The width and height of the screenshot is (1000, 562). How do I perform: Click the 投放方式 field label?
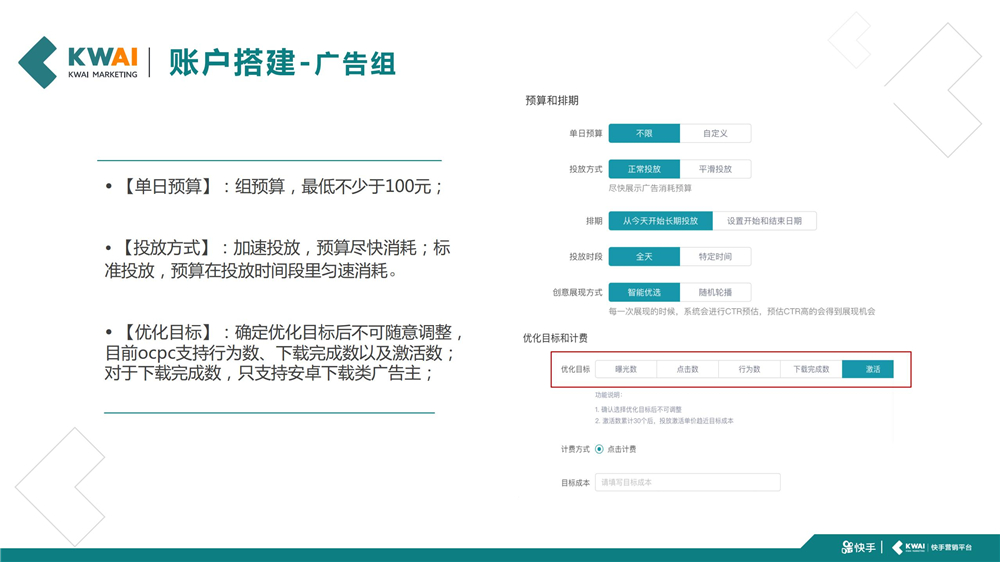585,169
